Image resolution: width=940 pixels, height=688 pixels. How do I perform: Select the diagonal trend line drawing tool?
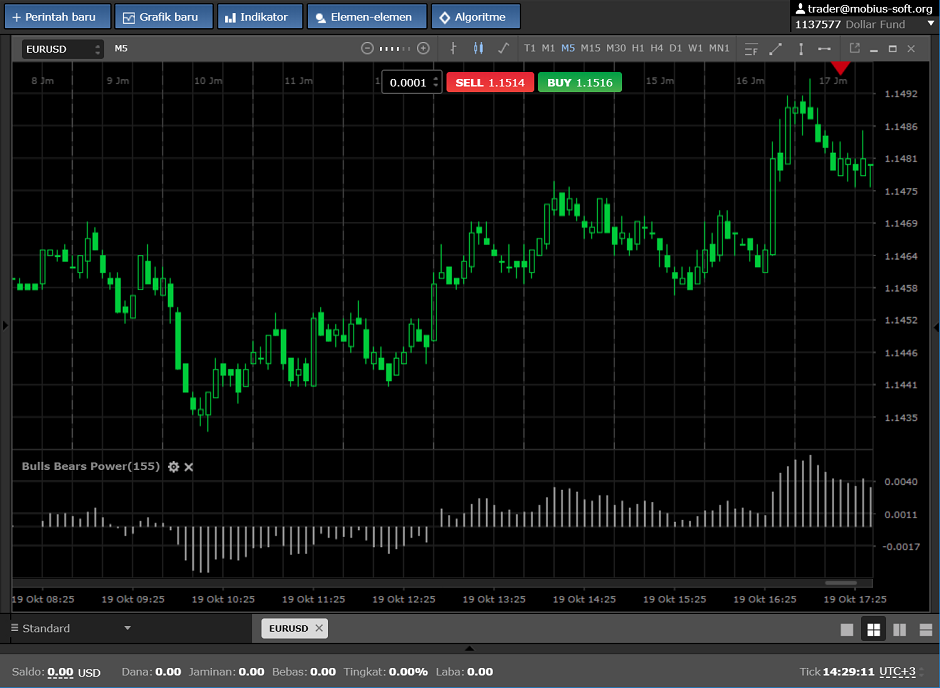775,48
